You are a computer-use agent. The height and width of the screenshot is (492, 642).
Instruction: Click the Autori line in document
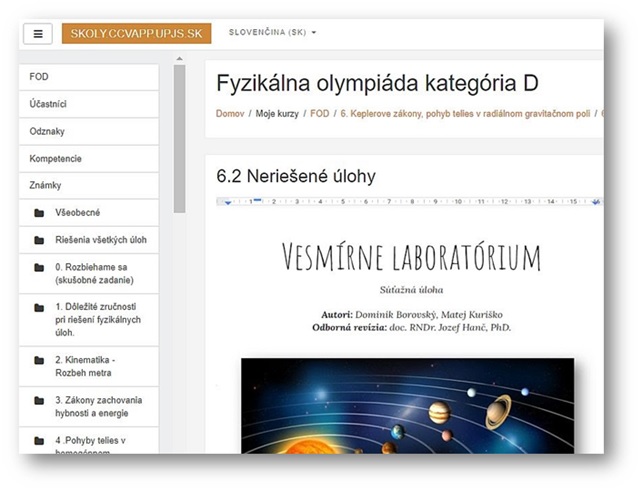point(411,315)
